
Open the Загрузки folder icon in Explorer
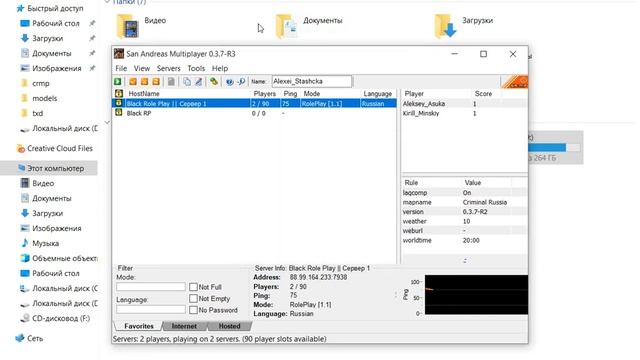[x=445, y=27]
